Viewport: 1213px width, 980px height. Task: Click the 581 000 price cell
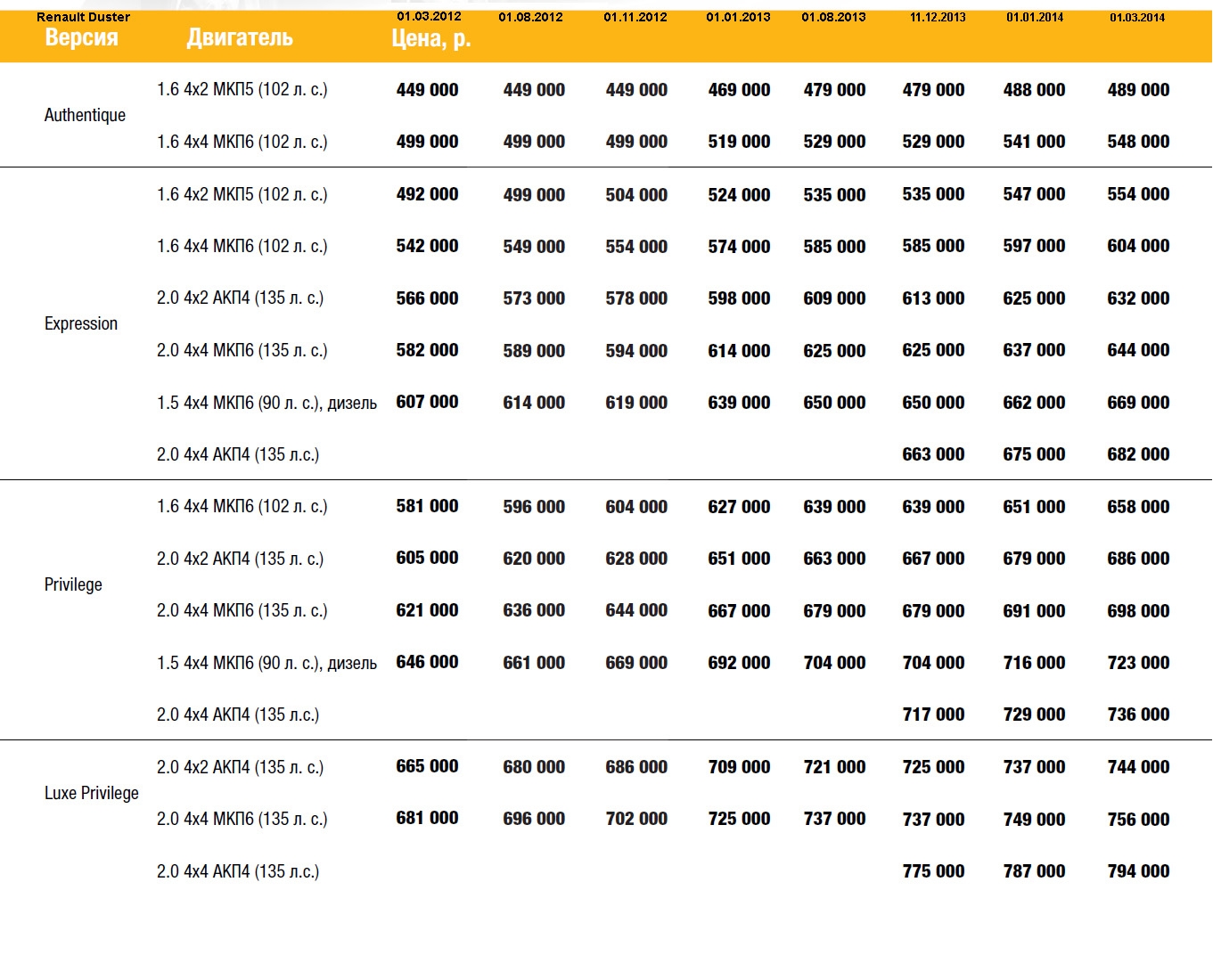pyautogui.click(x=427, y=506)
